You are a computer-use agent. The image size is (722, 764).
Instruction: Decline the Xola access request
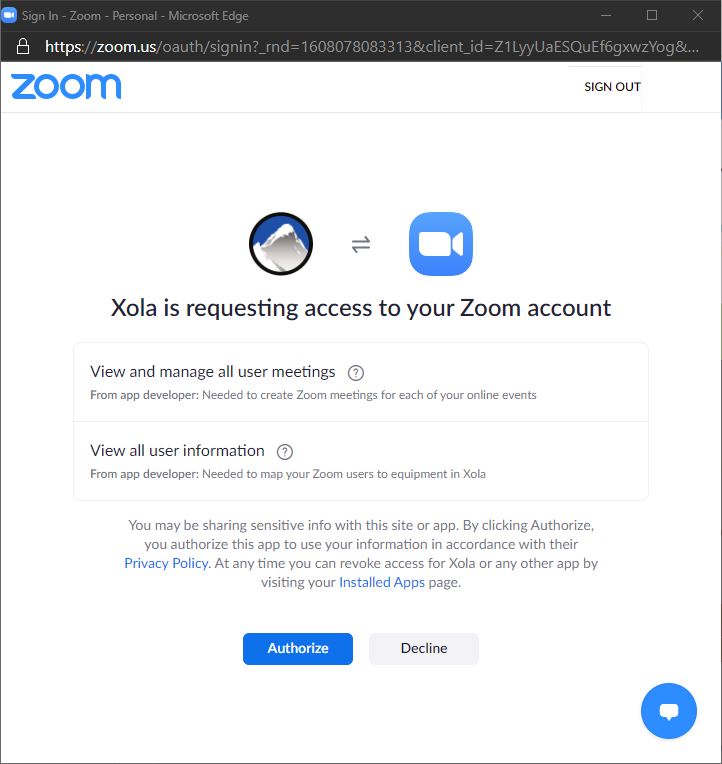pyautogui.click(x=424, y=649)
